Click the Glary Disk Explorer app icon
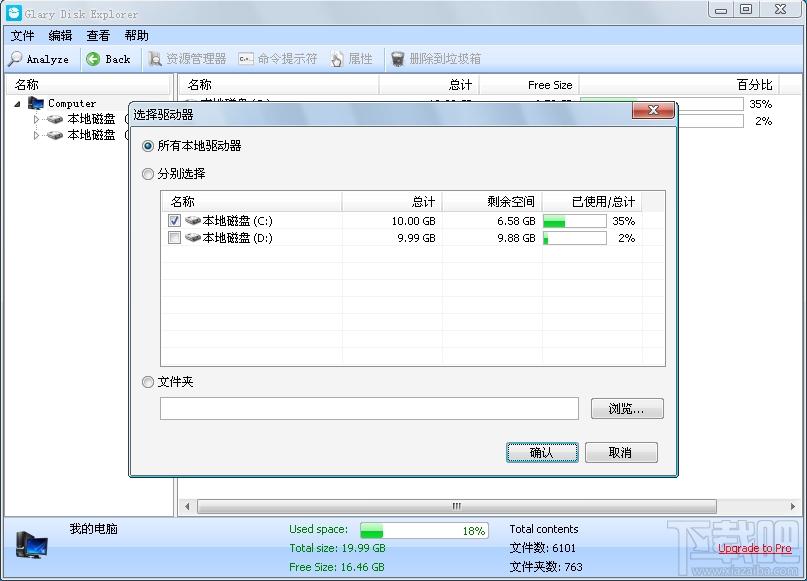This screenshot has height=581, width=807. tap(14, 12)
